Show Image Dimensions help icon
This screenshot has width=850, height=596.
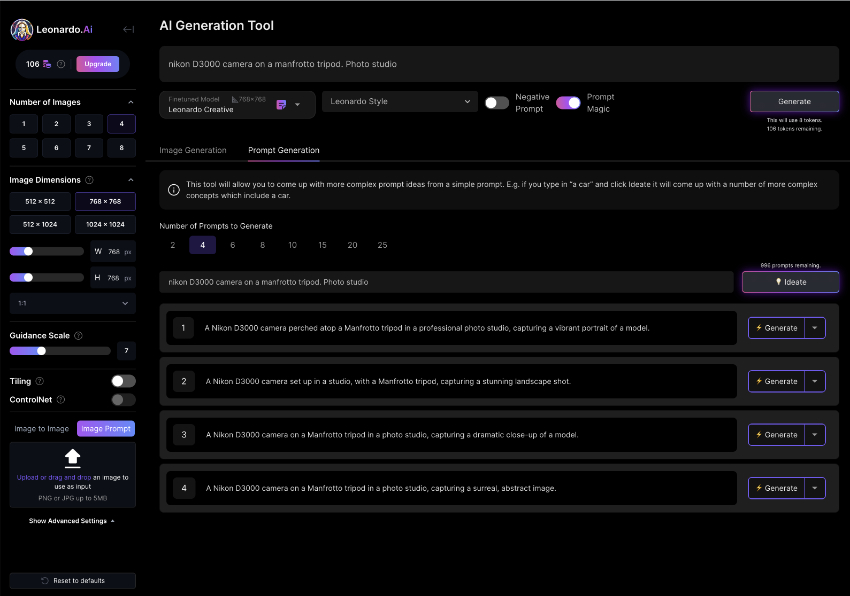(x=89, y=180)
